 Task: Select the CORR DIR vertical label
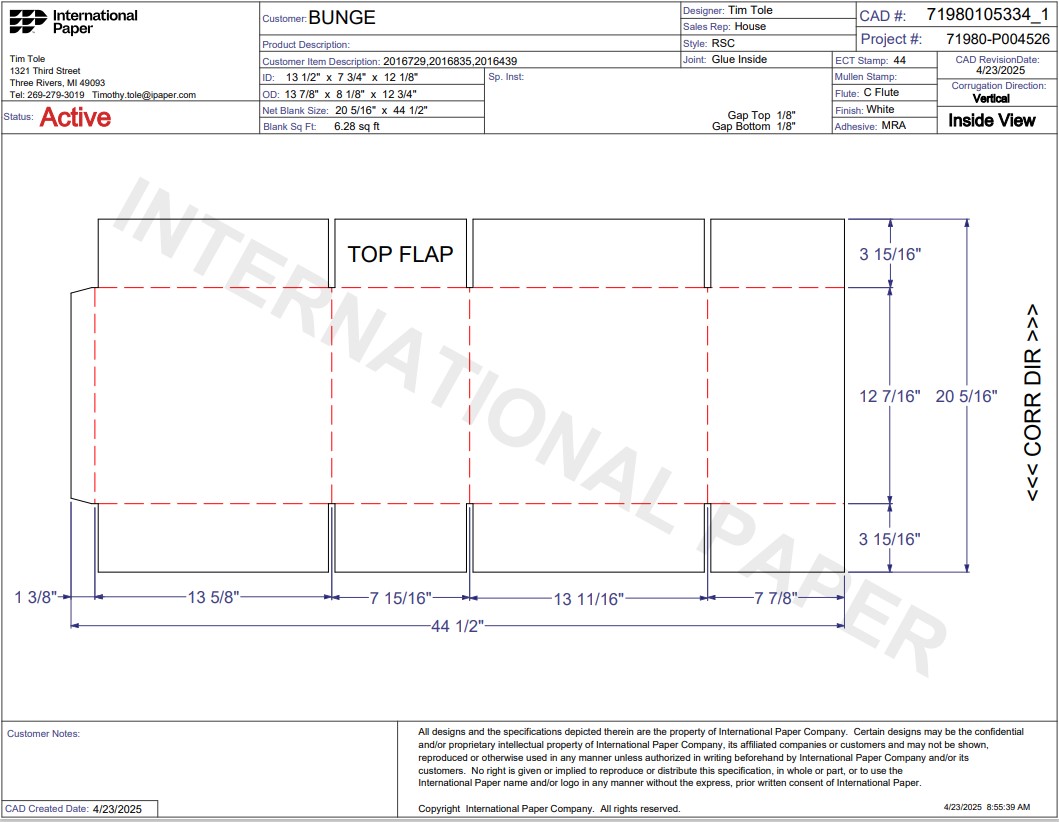(1033, 403)
